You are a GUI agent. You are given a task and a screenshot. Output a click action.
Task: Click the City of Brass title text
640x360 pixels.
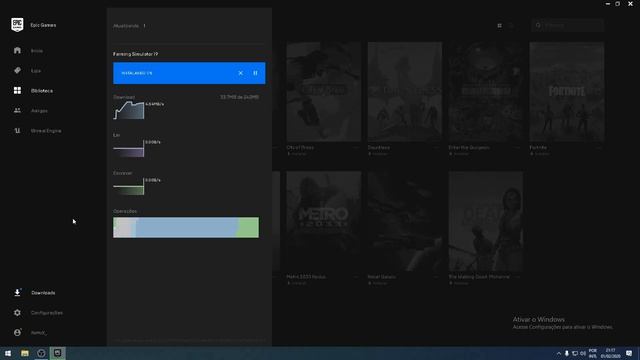(300, 147)
